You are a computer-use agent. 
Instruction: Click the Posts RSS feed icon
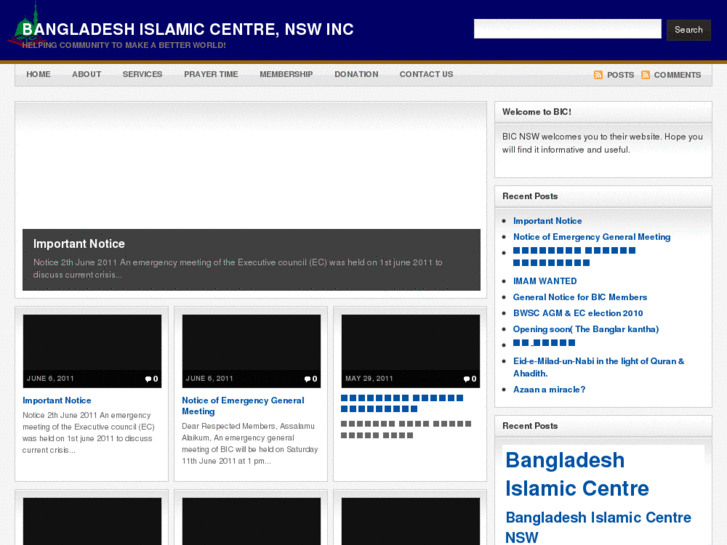point(598,75)
